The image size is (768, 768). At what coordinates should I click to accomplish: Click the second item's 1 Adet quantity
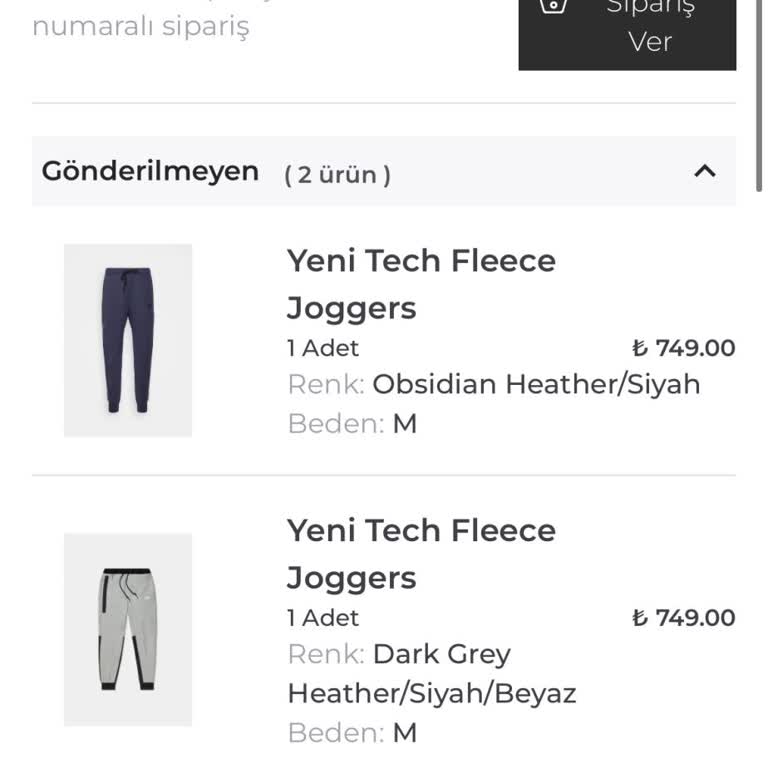(x=323, y=618)
